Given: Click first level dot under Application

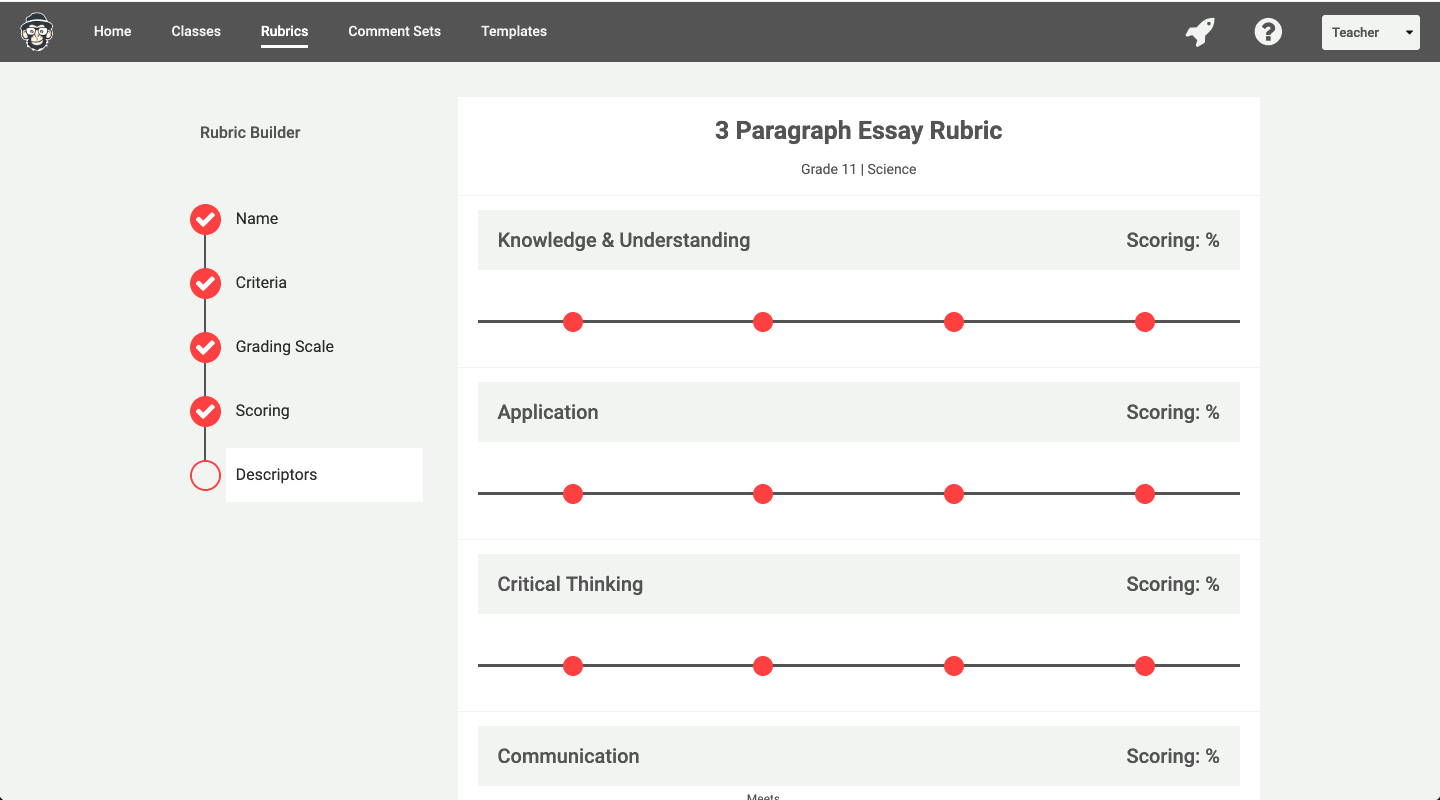Looking at the screenshot, I should click(573, 494).
